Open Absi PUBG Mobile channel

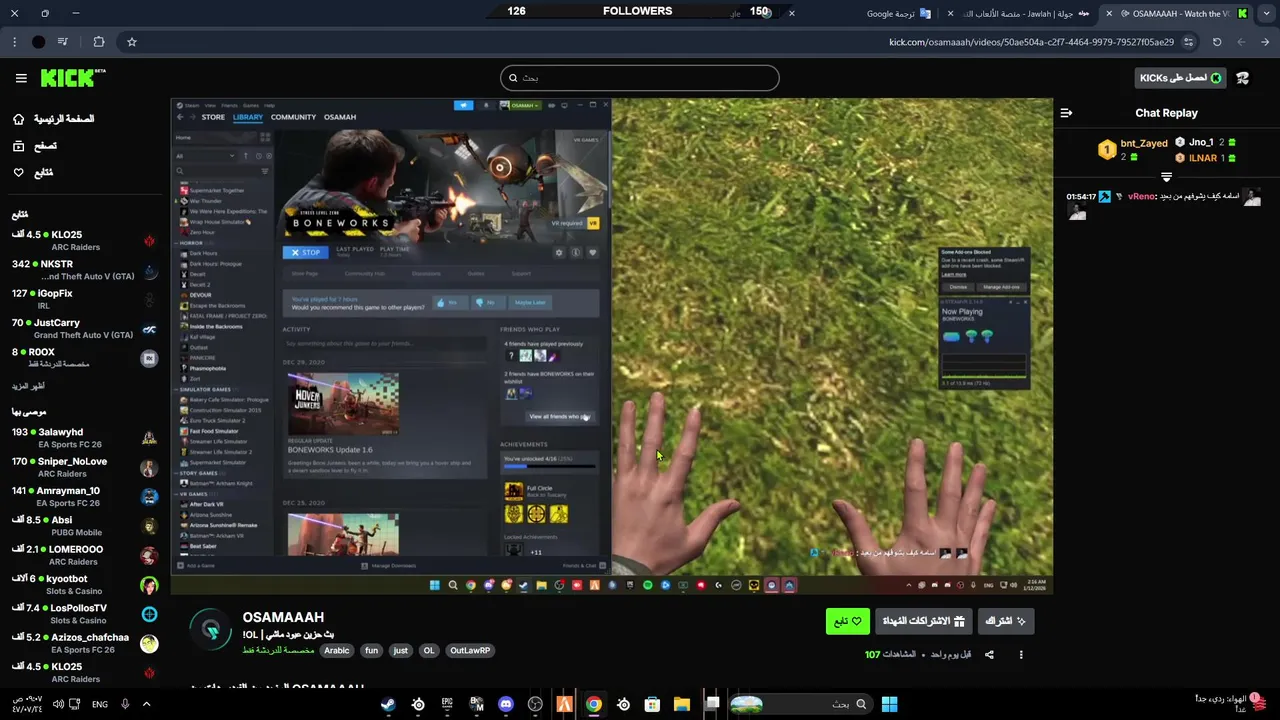coord(85,526)
